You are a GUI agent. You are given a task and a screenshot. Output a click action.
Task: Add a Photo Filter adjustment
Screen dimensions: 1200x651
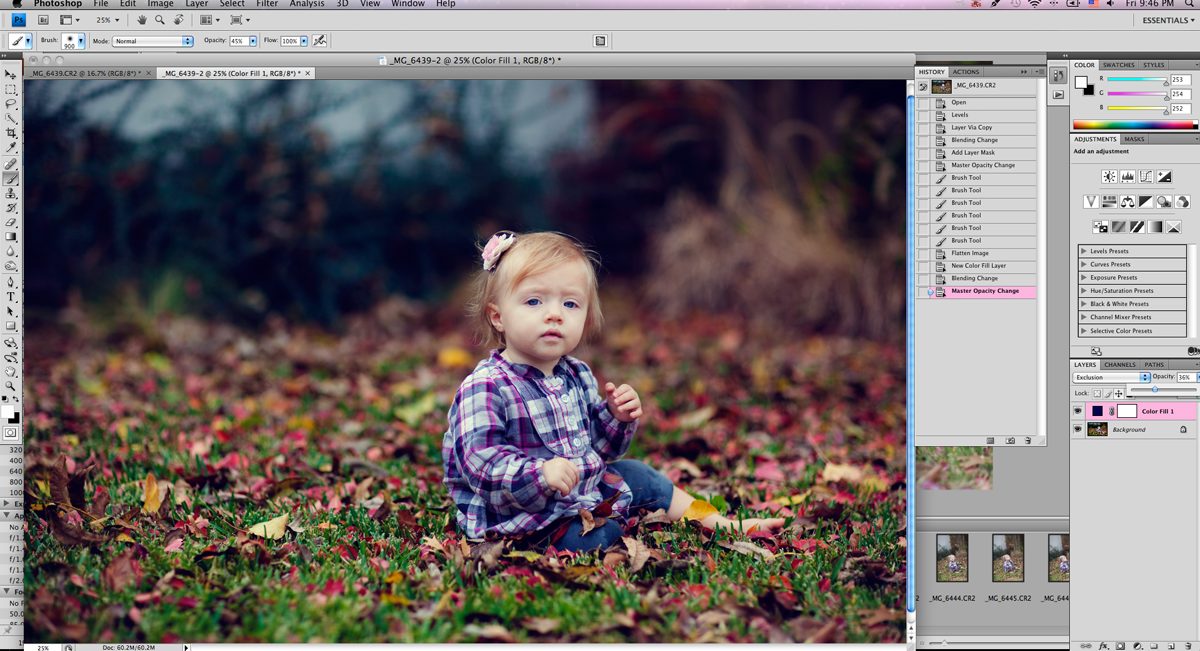tap(1165, 202)
